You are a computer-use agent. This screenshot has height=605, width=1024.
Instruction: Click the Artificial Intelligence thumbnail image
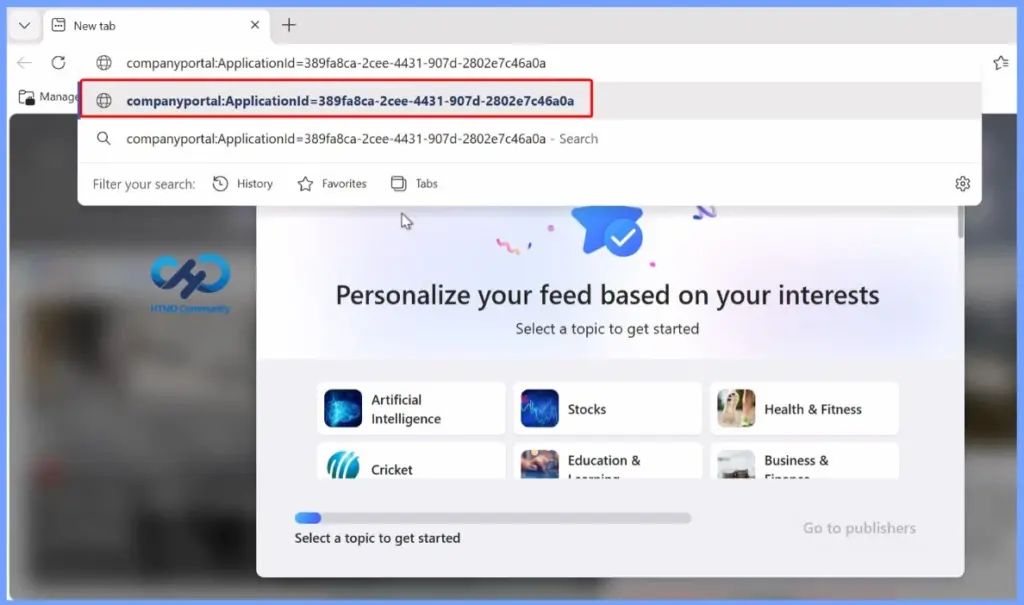(x=343, y=408)
